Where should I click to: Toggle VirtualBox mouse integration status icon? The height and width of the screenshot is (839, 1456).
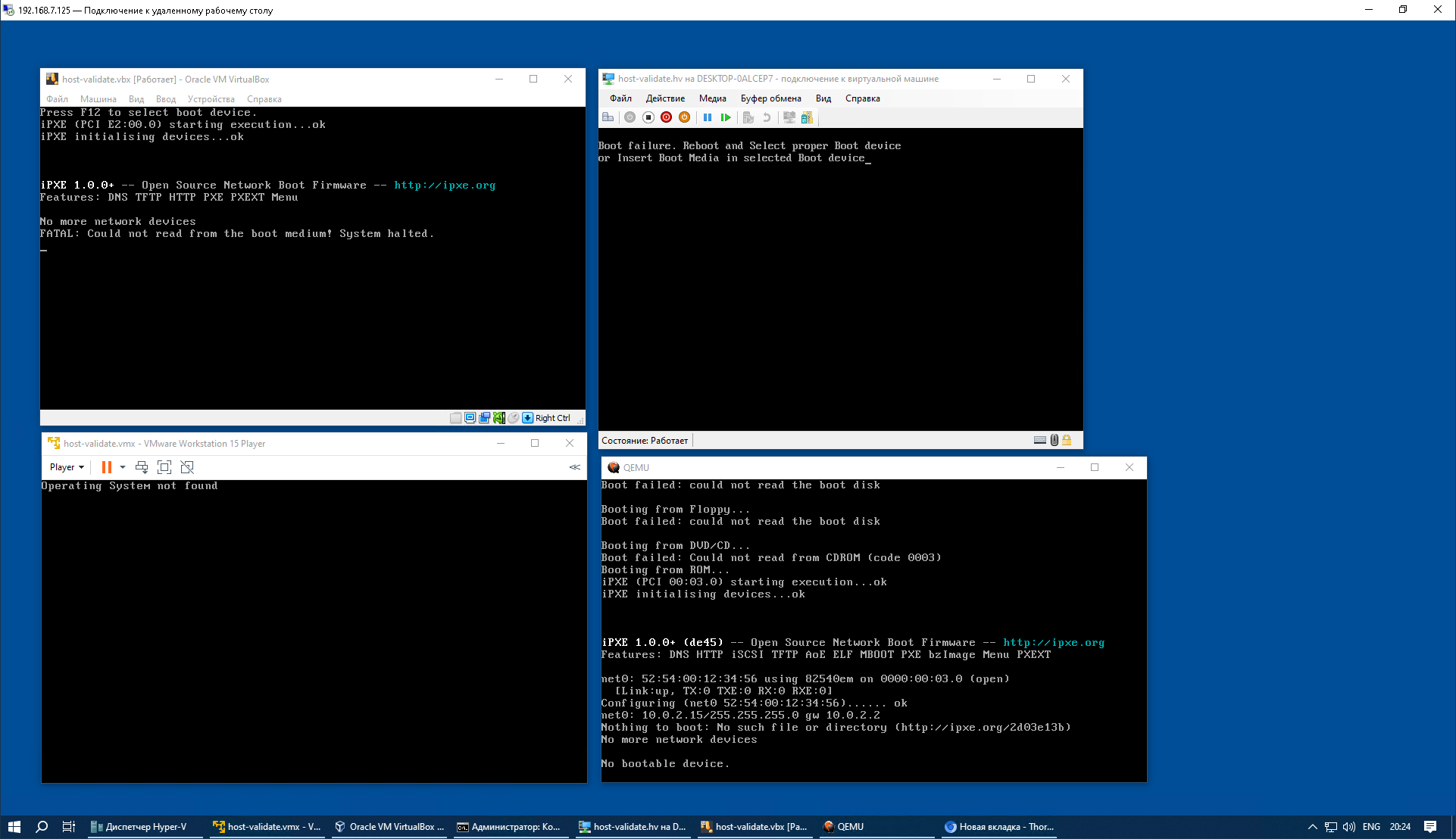(x=513, y=418)
